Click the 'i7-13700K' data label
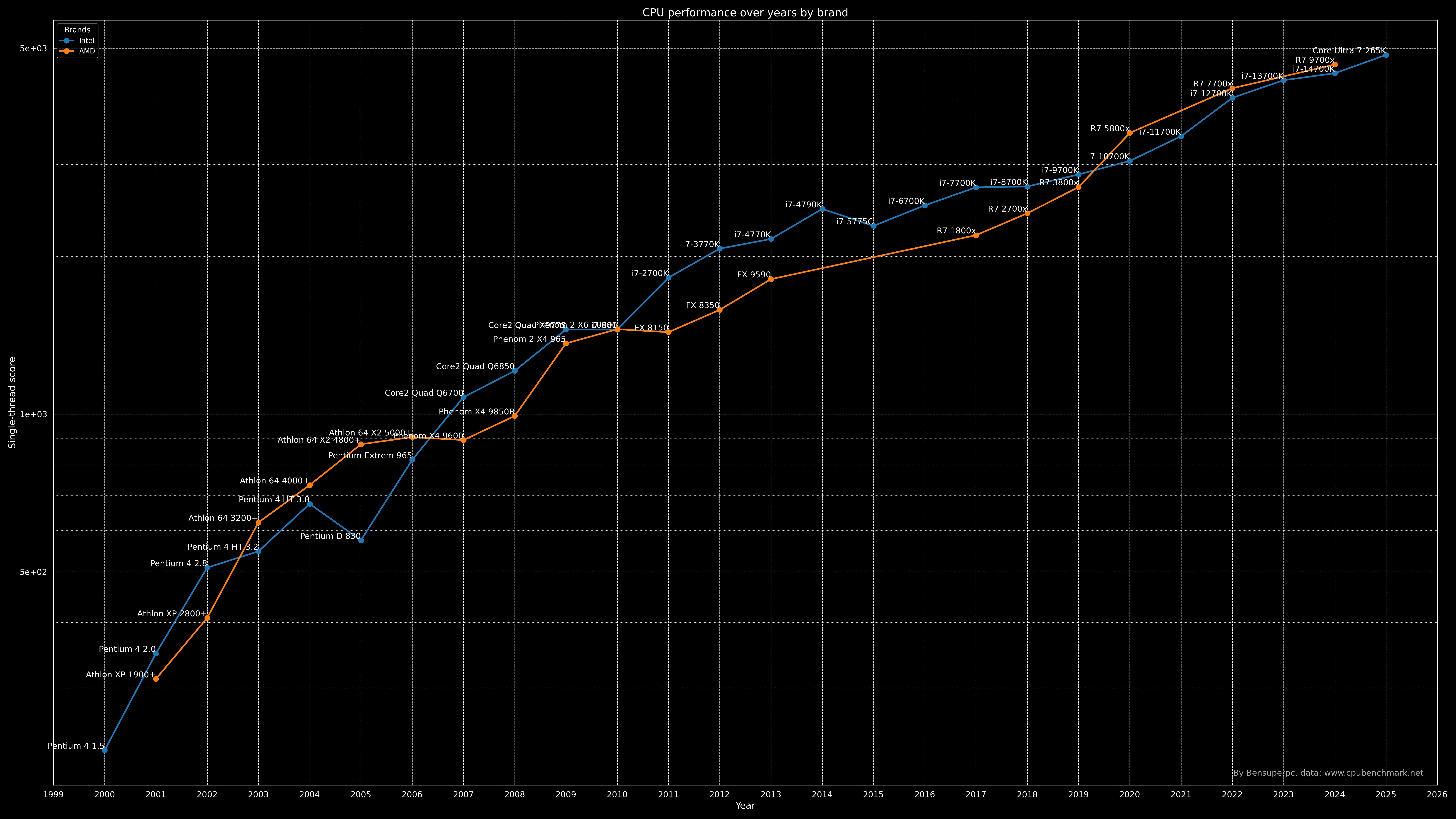This screenshot has width=1456, height=819. click(x=1263, y=76)
